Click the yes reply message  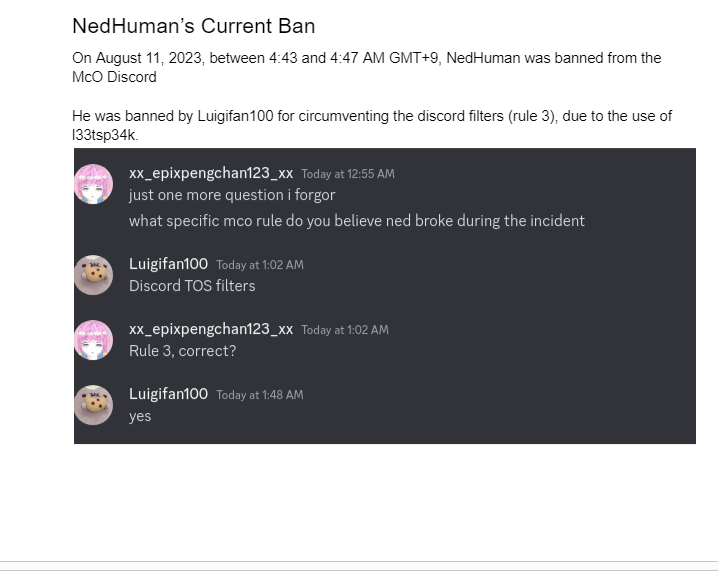pos(140,417)
